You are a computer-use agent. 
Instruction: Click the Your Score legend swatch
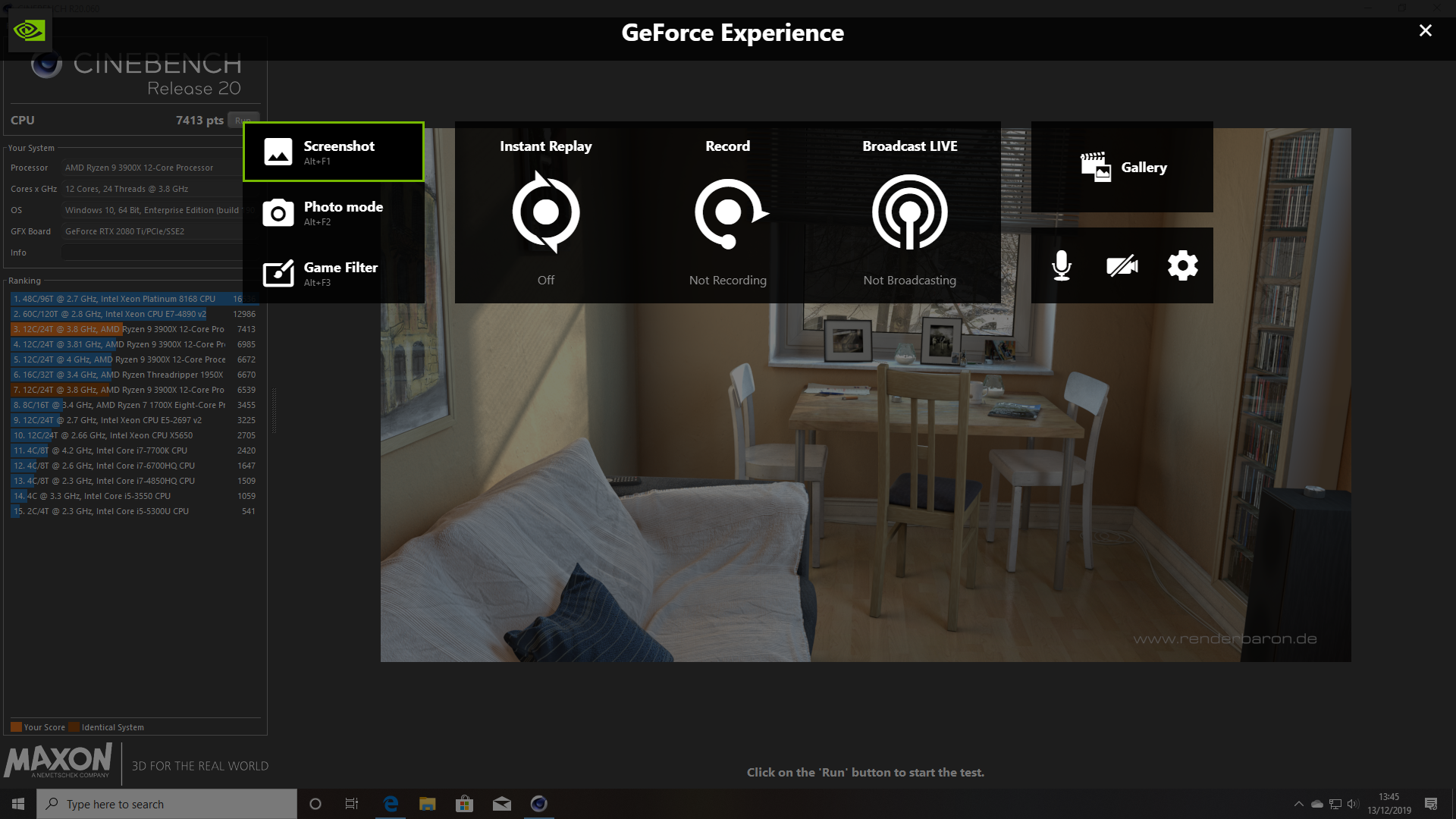[x=16, y=727]
